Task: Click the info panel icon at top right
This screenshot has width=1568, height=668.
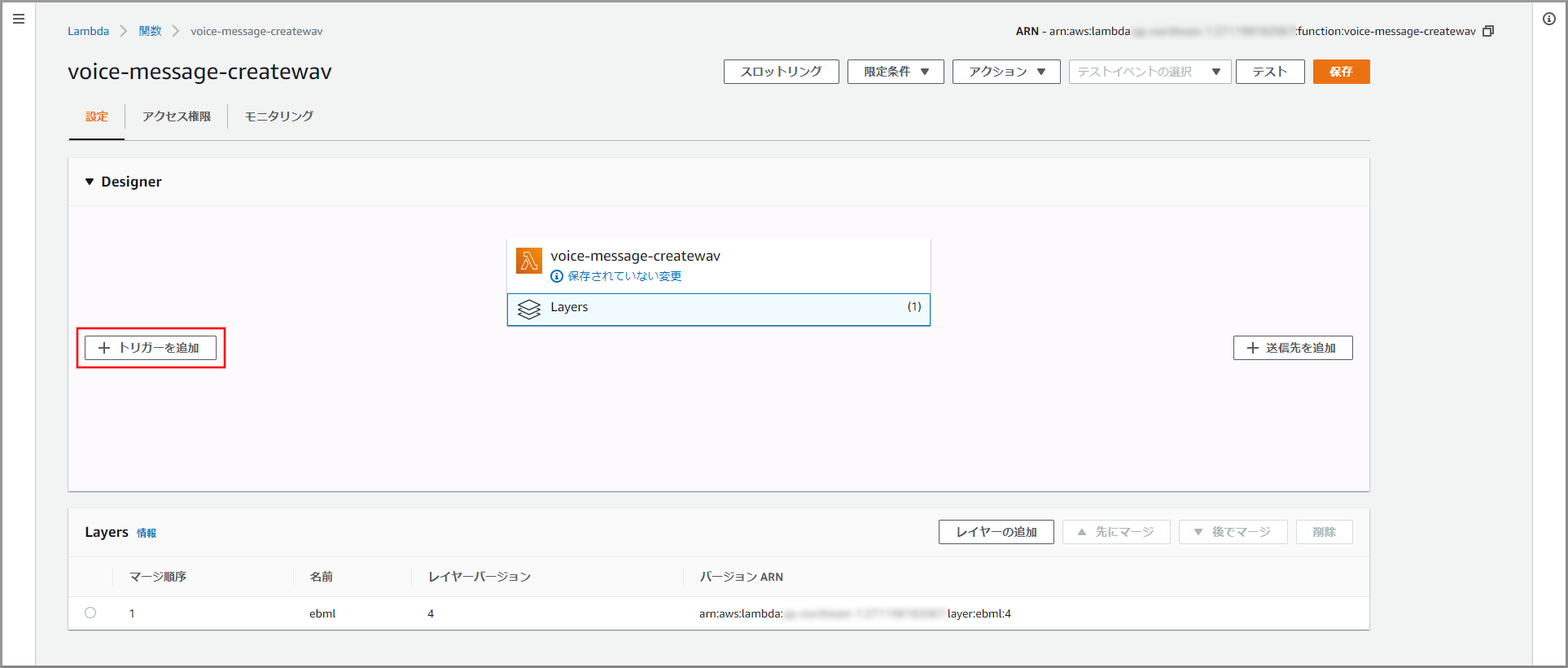Action: [x=1549, y=19]
